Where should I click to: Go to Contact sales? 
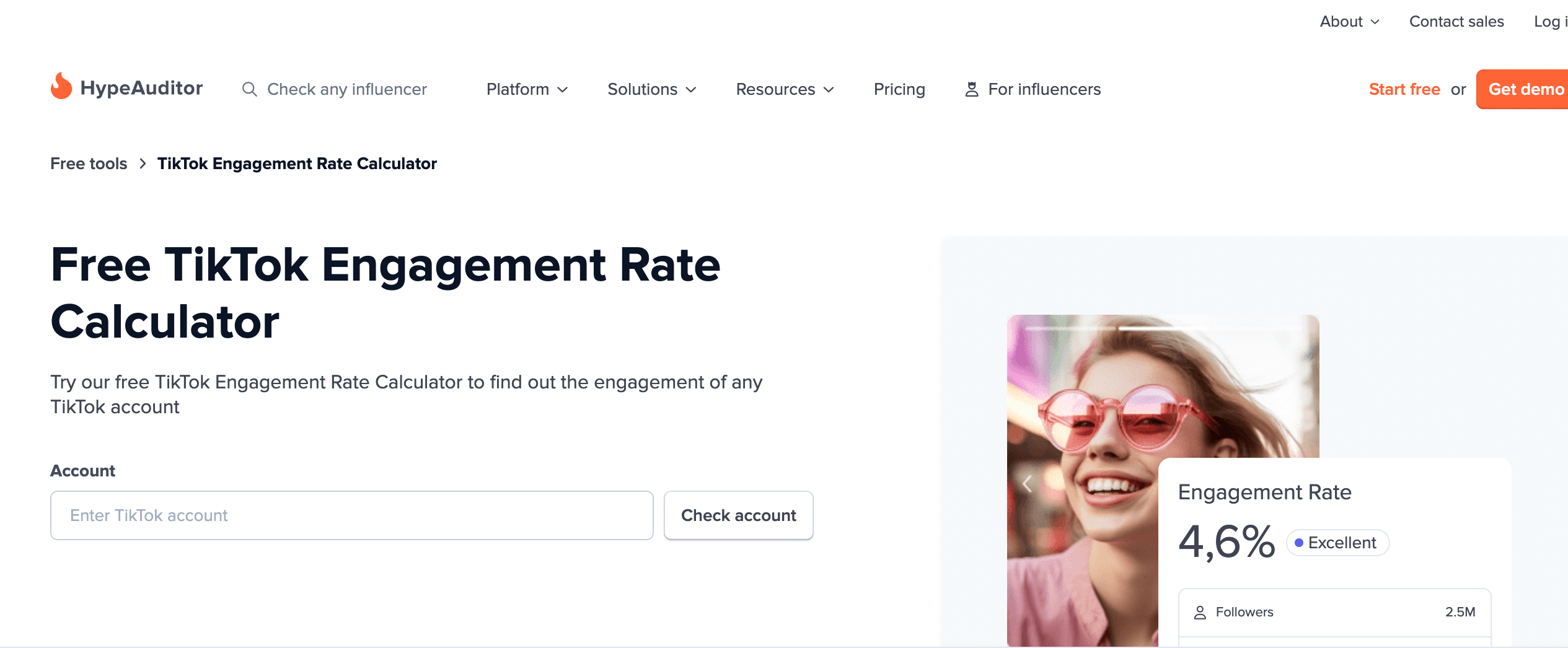pos(1456,22)
